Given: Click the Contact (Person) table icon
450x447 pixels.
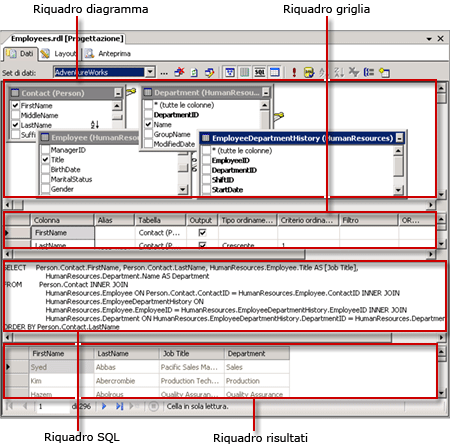Looking at the screenshot, I should point(15,93).
